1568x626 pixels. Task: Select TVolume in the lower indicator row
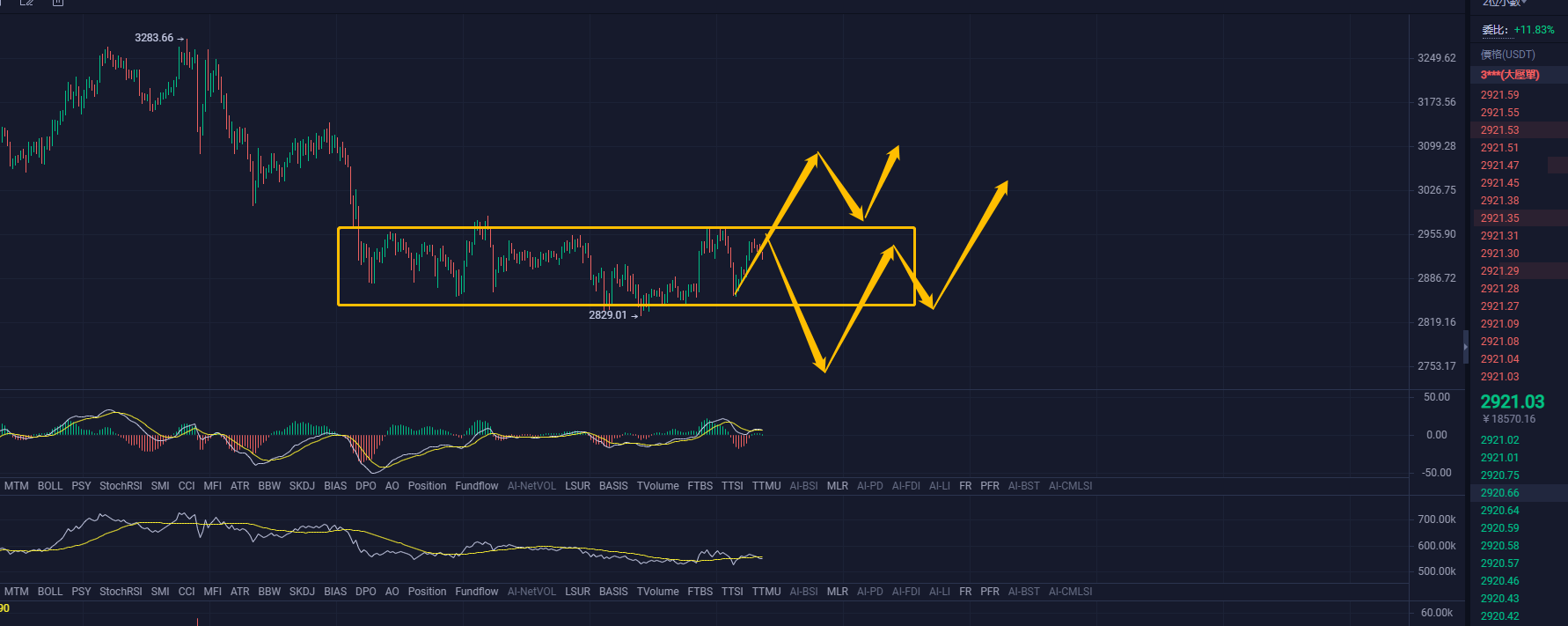tap(657, 592)
